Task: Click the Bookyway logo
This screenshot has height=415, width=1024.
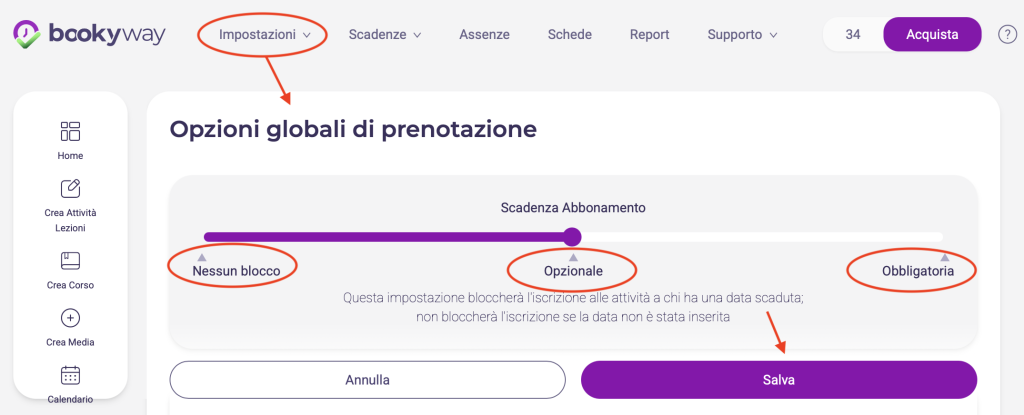Action: [x=90, y=34]
